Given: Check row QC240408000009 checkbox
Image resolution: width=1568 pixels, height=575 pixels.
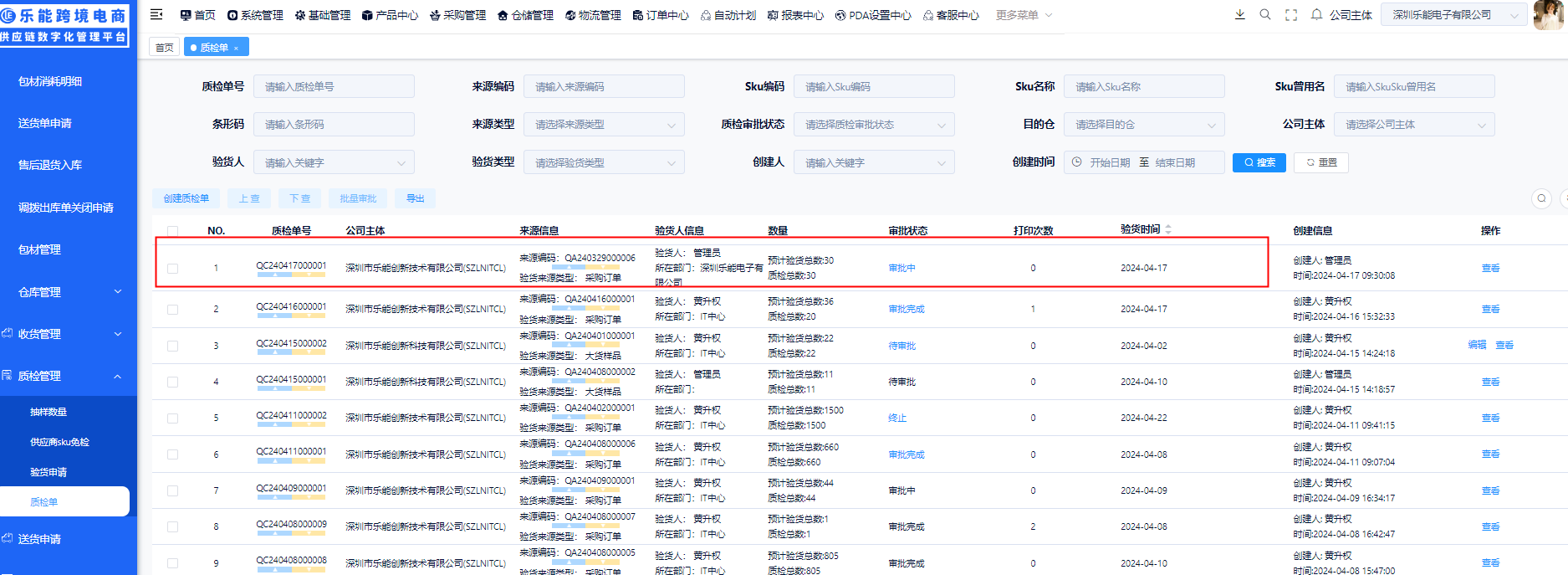Looking at the screenshot, I should [172, 527].
